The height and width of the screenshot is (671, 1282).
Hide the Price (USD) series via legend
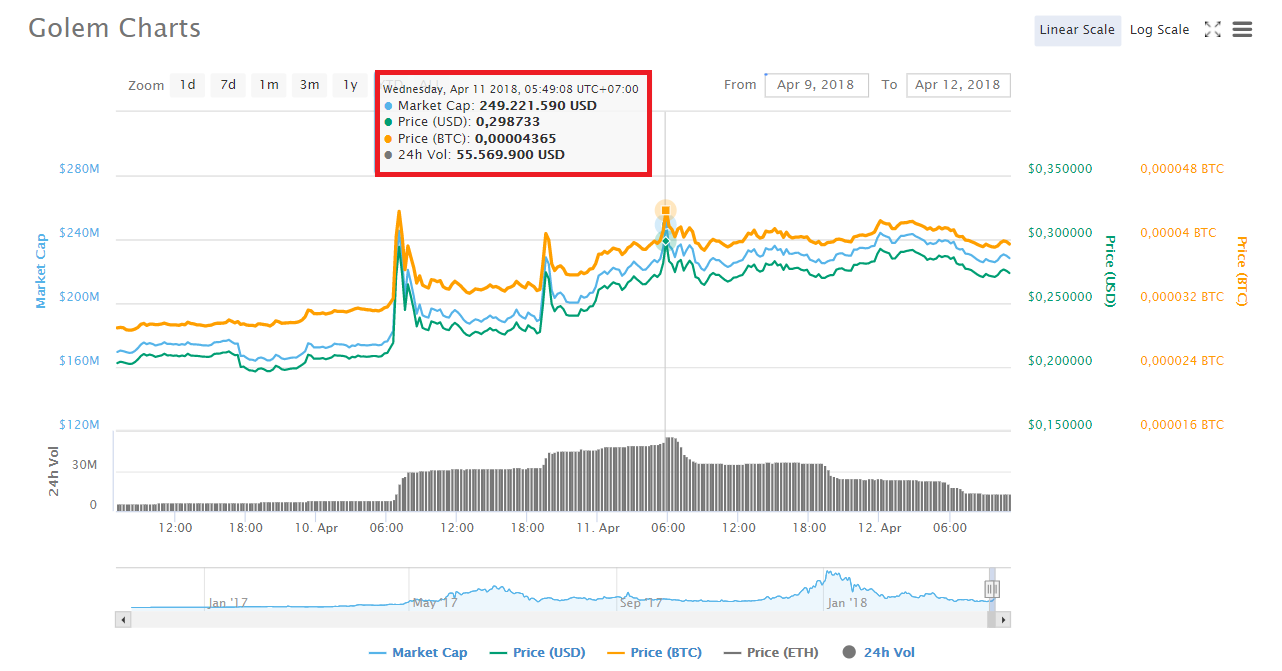click(537, 653)
